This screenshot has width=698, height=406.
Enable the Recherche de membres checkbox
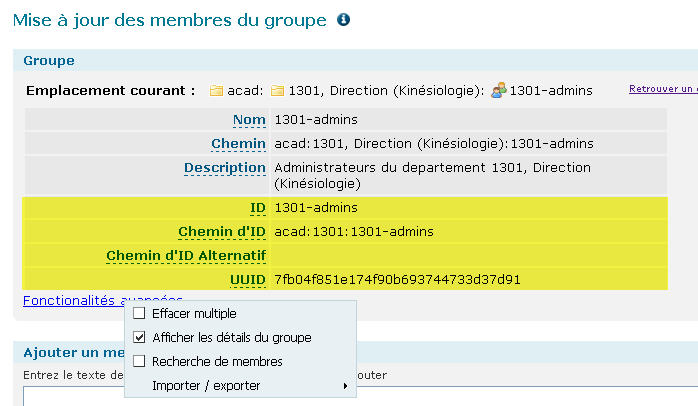tap(139, 361)
